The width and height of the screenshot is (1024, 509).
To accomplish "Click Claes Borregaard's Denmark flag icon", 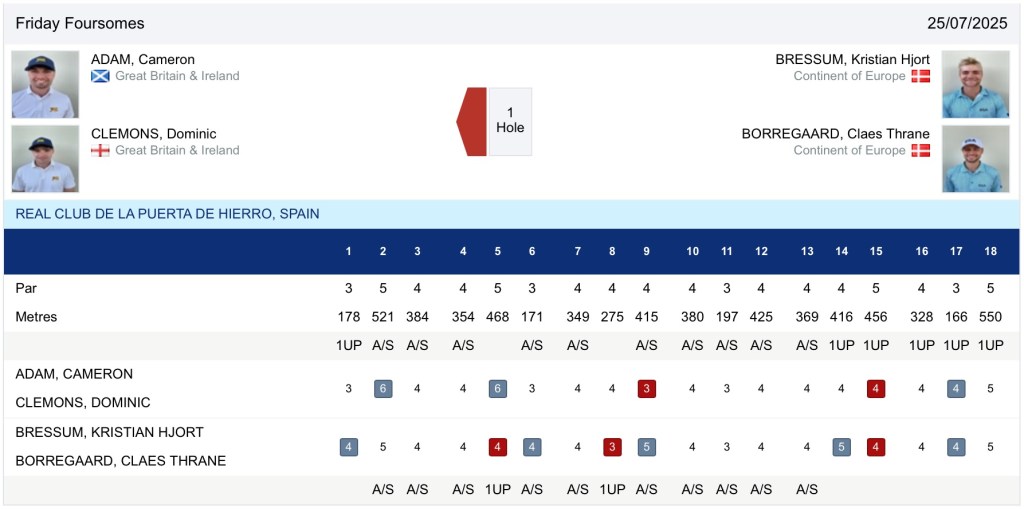I will [920, 151].
